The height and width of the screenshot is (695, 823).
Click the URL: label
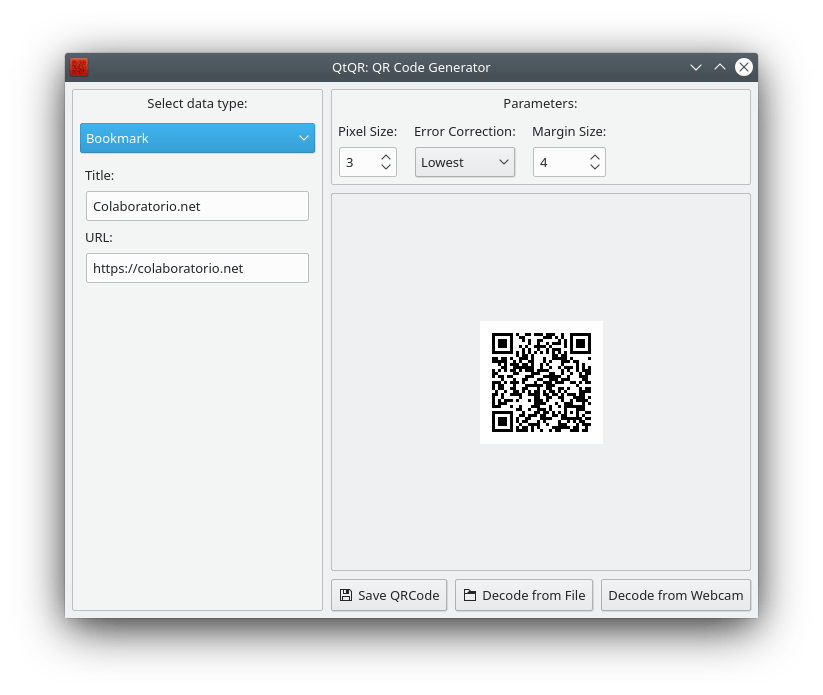pyautogui.click(x=99, y=238)
